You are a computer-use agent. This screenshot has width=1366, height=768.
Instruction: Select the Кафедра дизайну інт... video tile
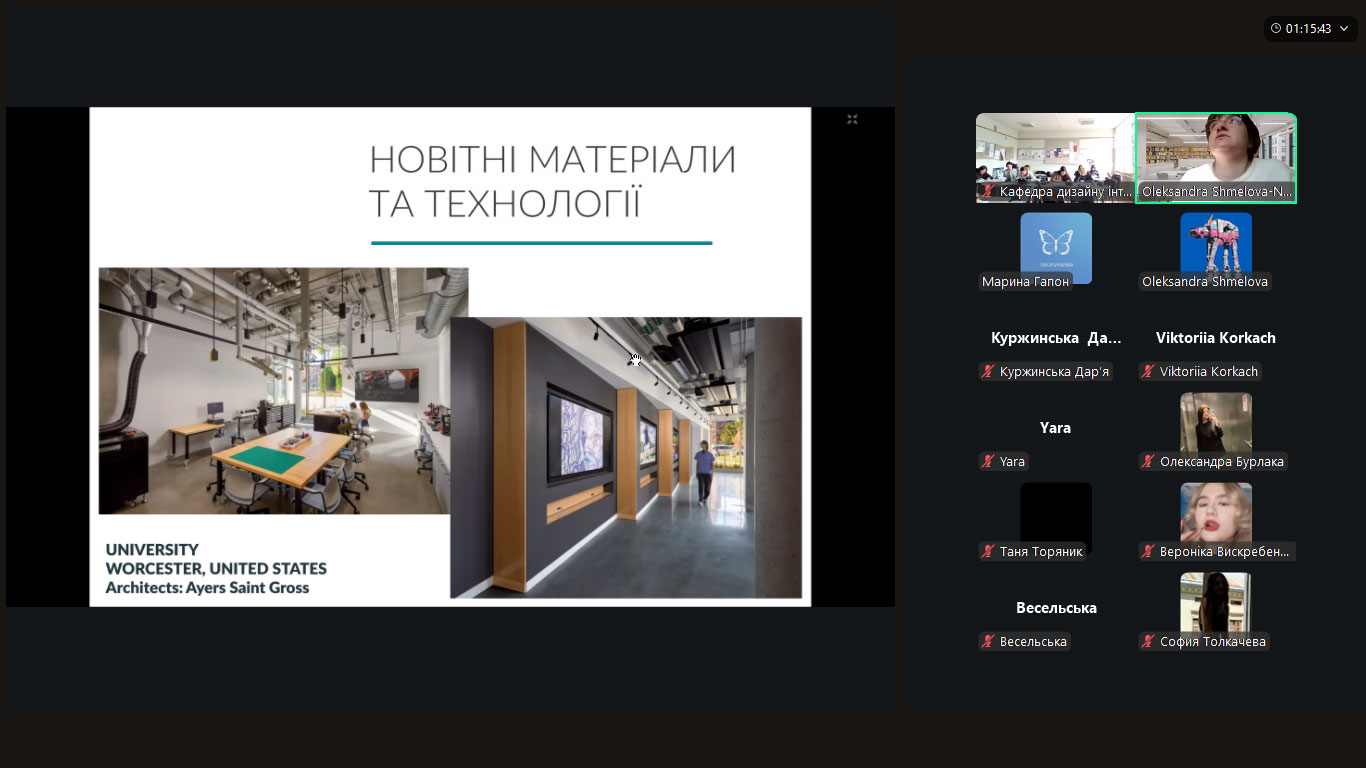point(1055,150)
